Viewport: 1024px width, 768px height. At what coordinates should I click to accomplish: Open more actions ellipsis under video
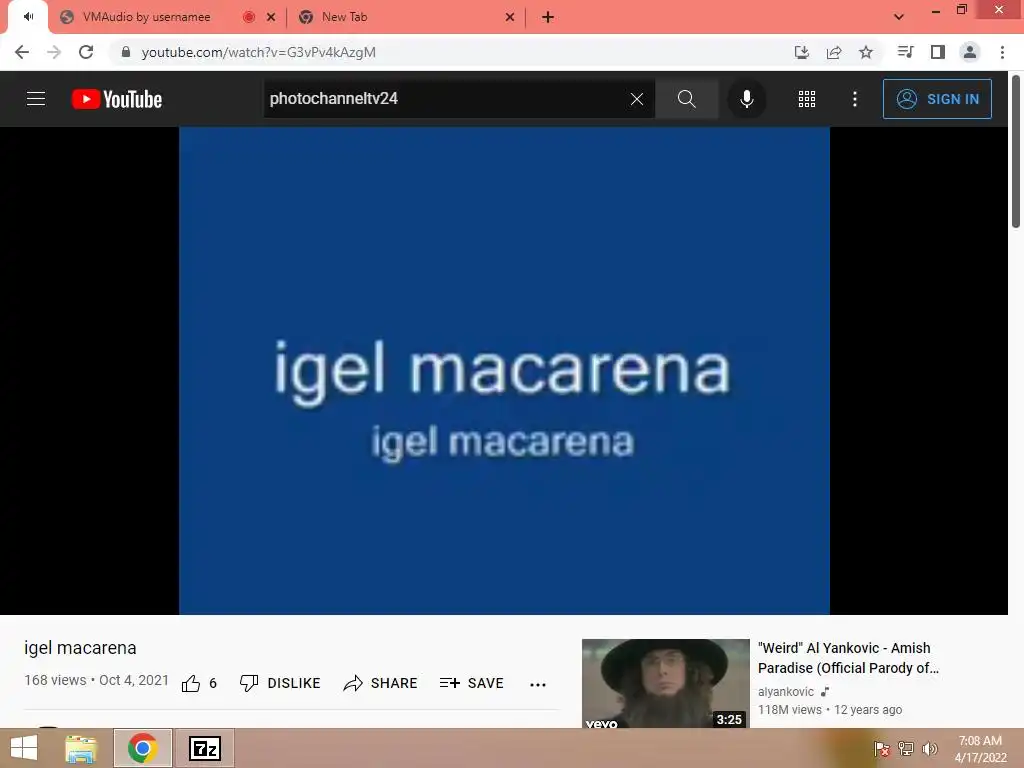(537, 684)
